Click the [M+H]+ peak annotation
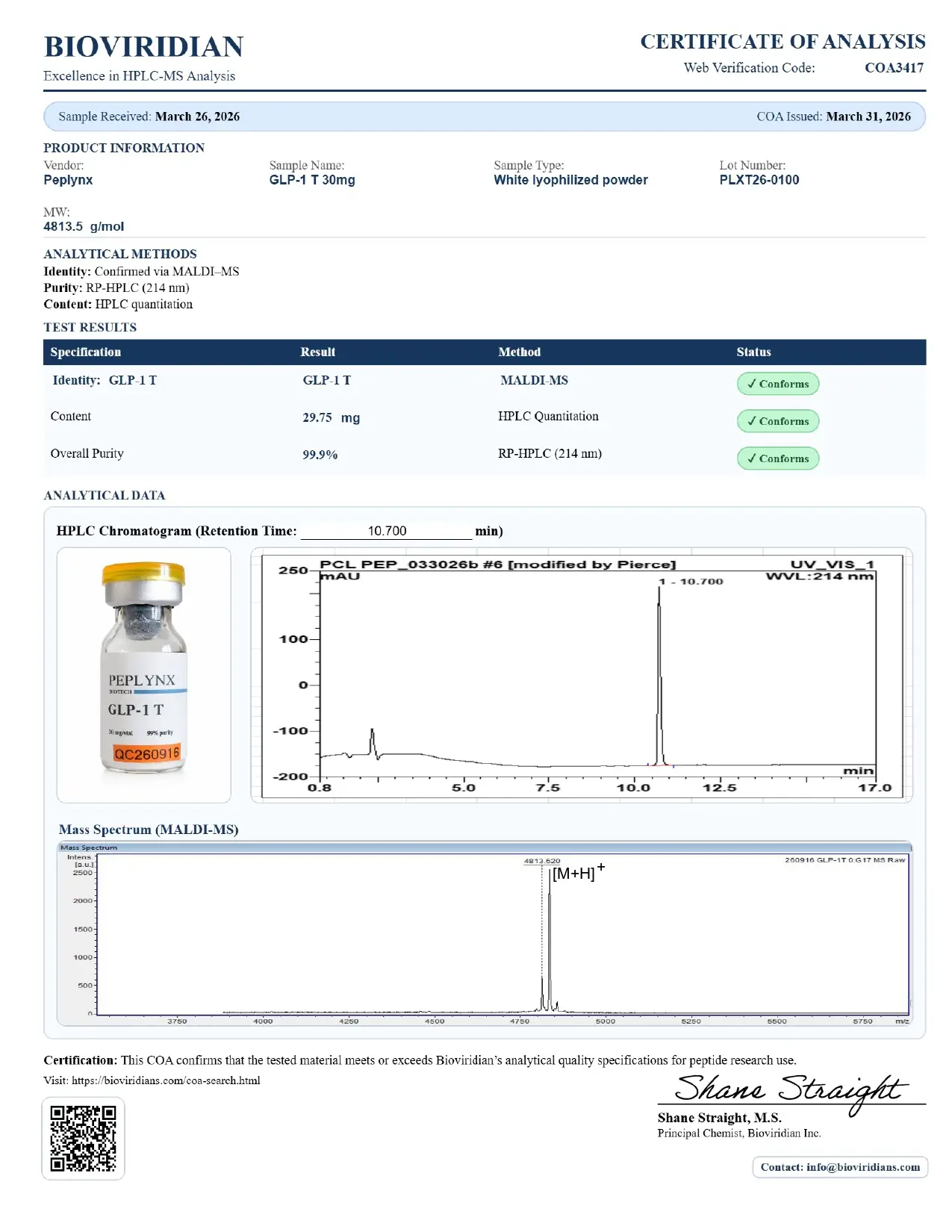The width and height of the screenshot is (952, 1232). click(x=577, y=873)
